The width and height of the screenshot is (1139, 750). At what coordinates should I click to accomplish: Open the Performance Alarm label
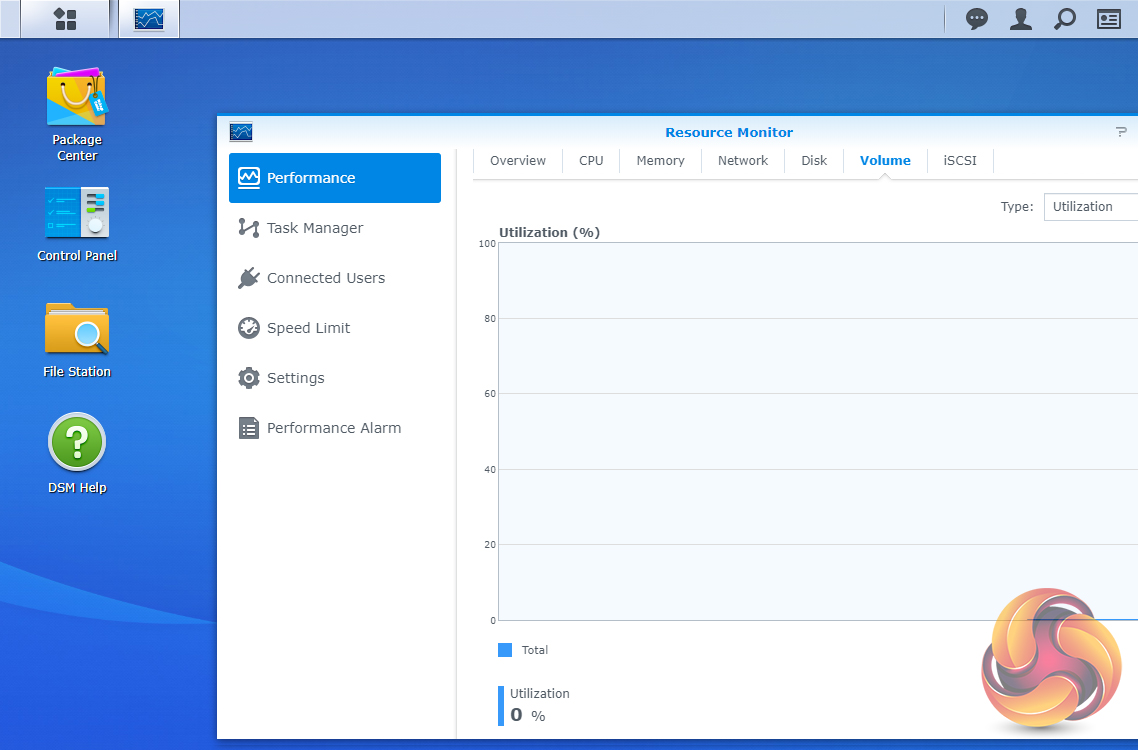(x=333, y=428)
